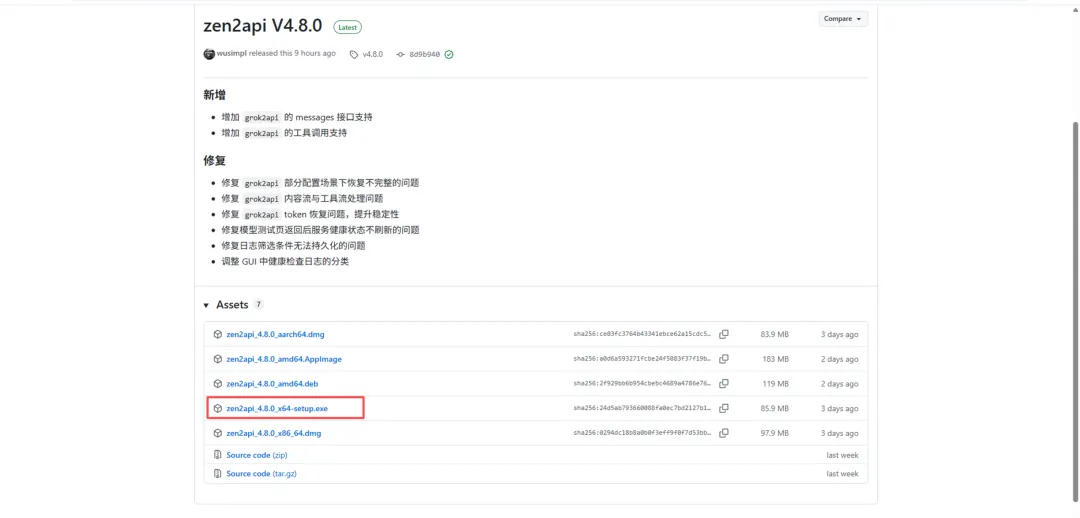Copy sha256 of x86_64.dmg asset
This screenshot has height=518, width=1080.
(x=724, y=433)
